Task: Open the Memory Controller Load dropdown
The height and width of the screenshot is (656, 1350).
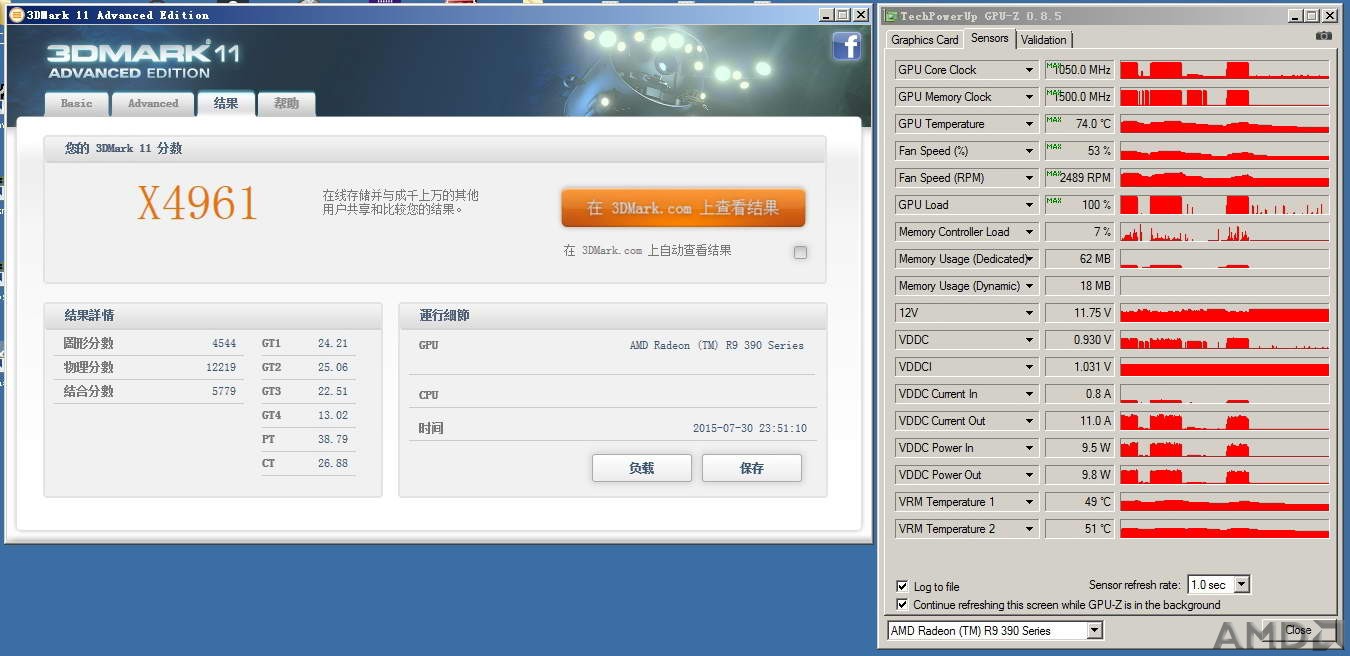Action: tap(1029, 232)
